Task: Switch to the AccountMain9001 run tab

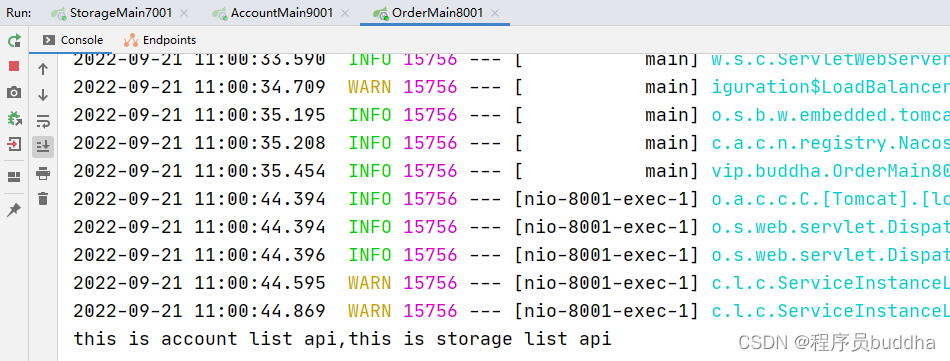Action: [282, 13]
